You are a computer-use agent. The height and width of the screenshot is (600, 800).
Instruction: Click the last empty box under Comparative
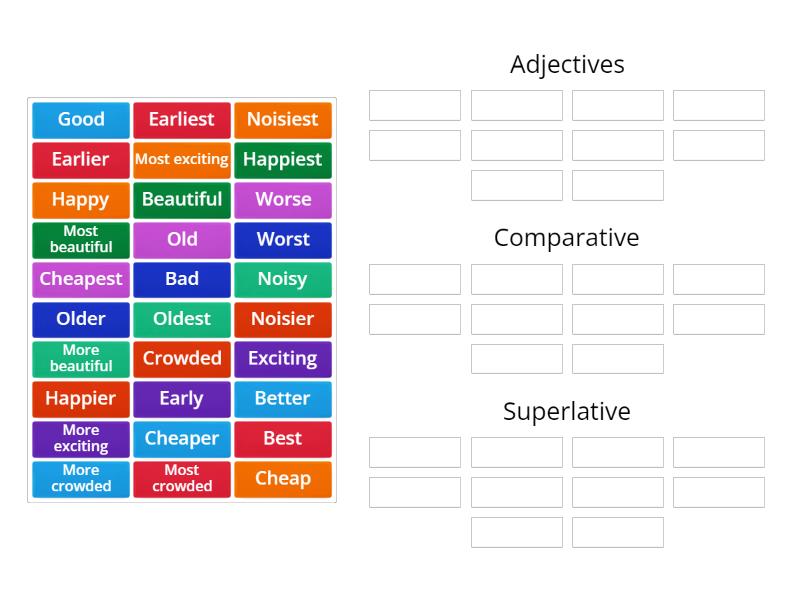click(x=617, y=358)
